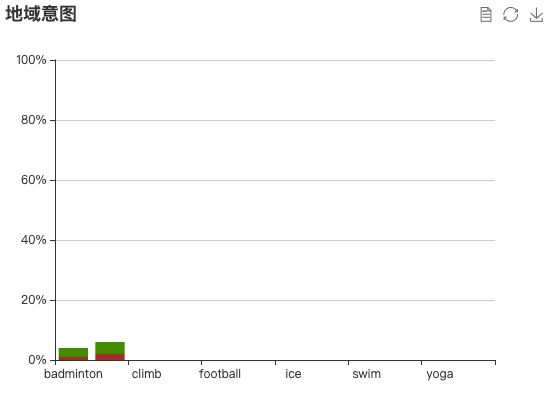Select the yoga axis label
550x420 pixels.
point(440,375)
